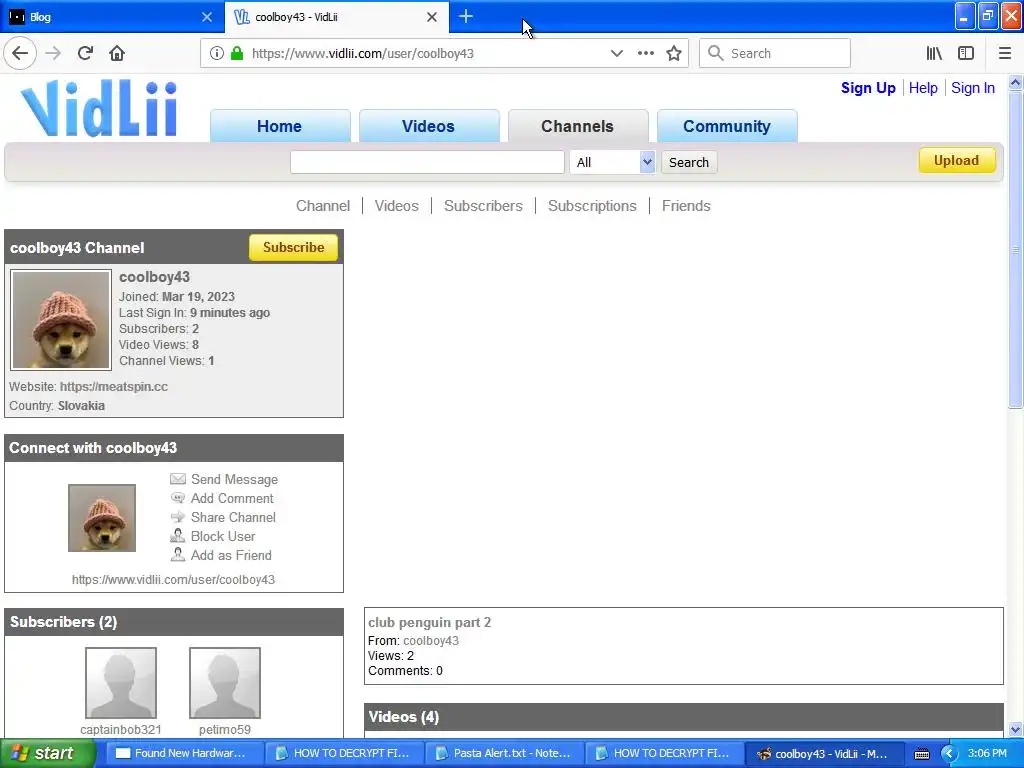The image size is (1024, 768).
Task: Select the Friends sub-navigation link
Action: [686, 206]
